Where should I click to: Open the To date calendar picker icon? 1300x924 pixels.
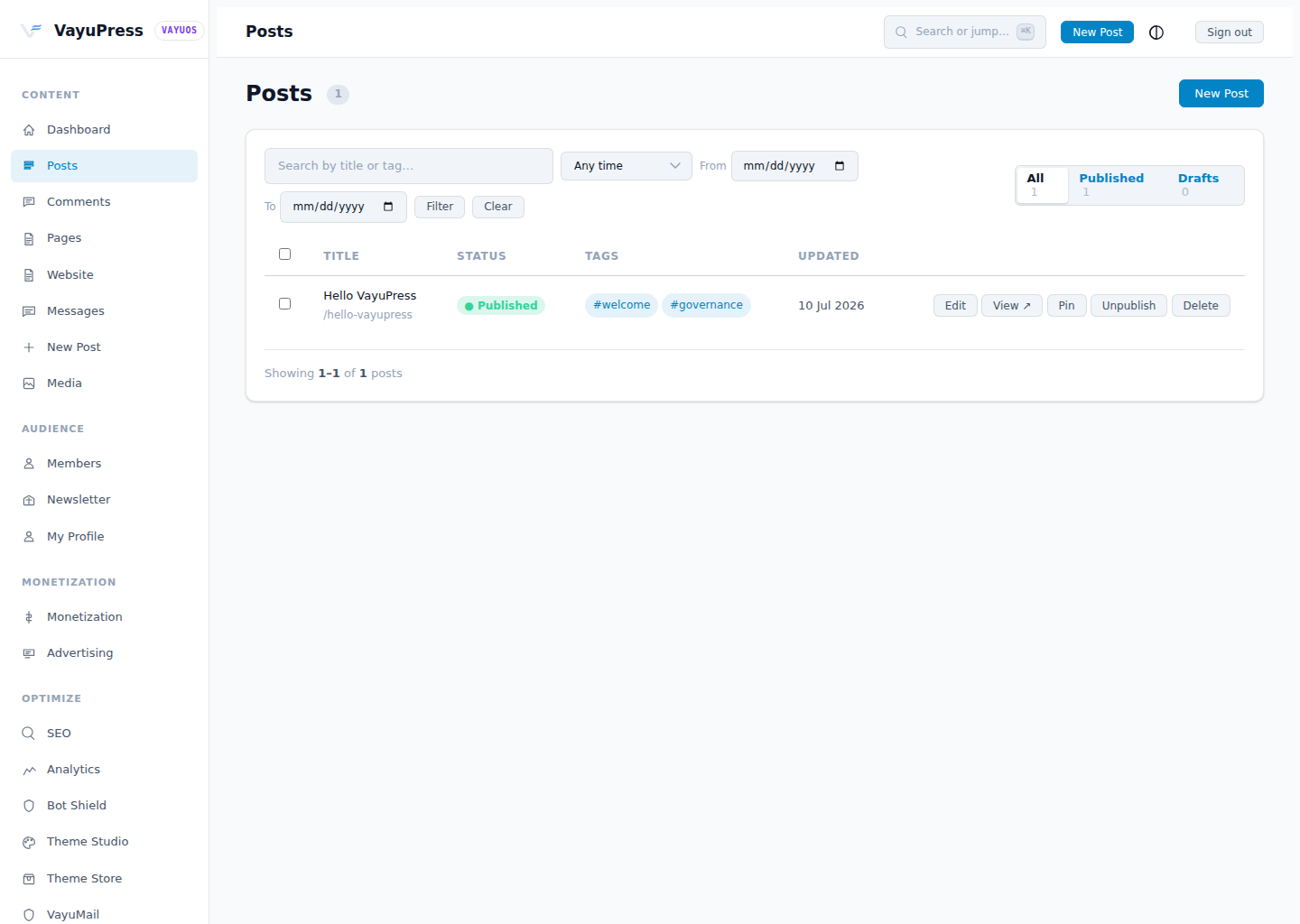(x=388, y=207)
